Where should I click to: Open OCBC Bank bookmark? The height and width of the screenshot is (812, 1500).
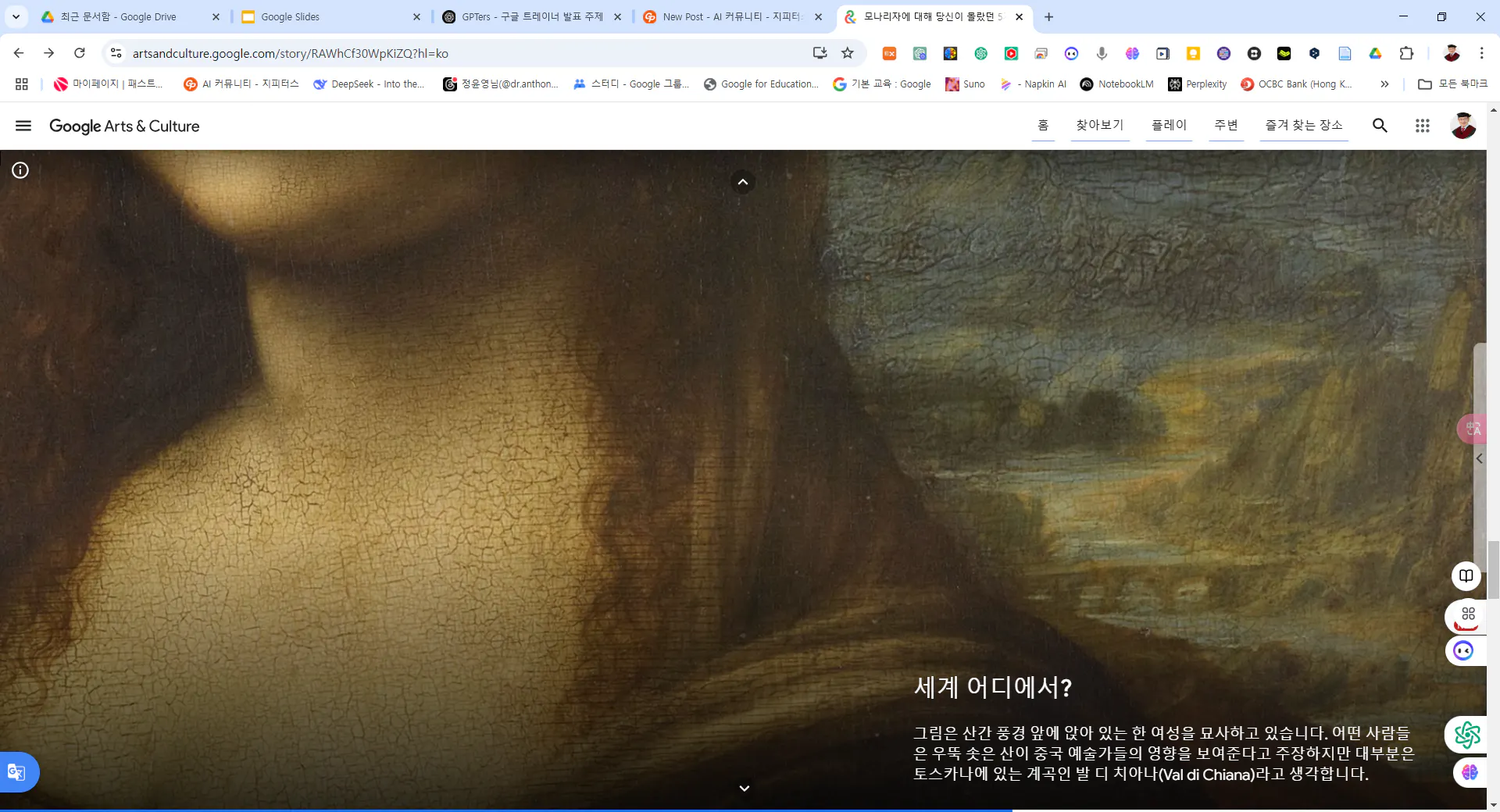click(x=1297, y=84)
